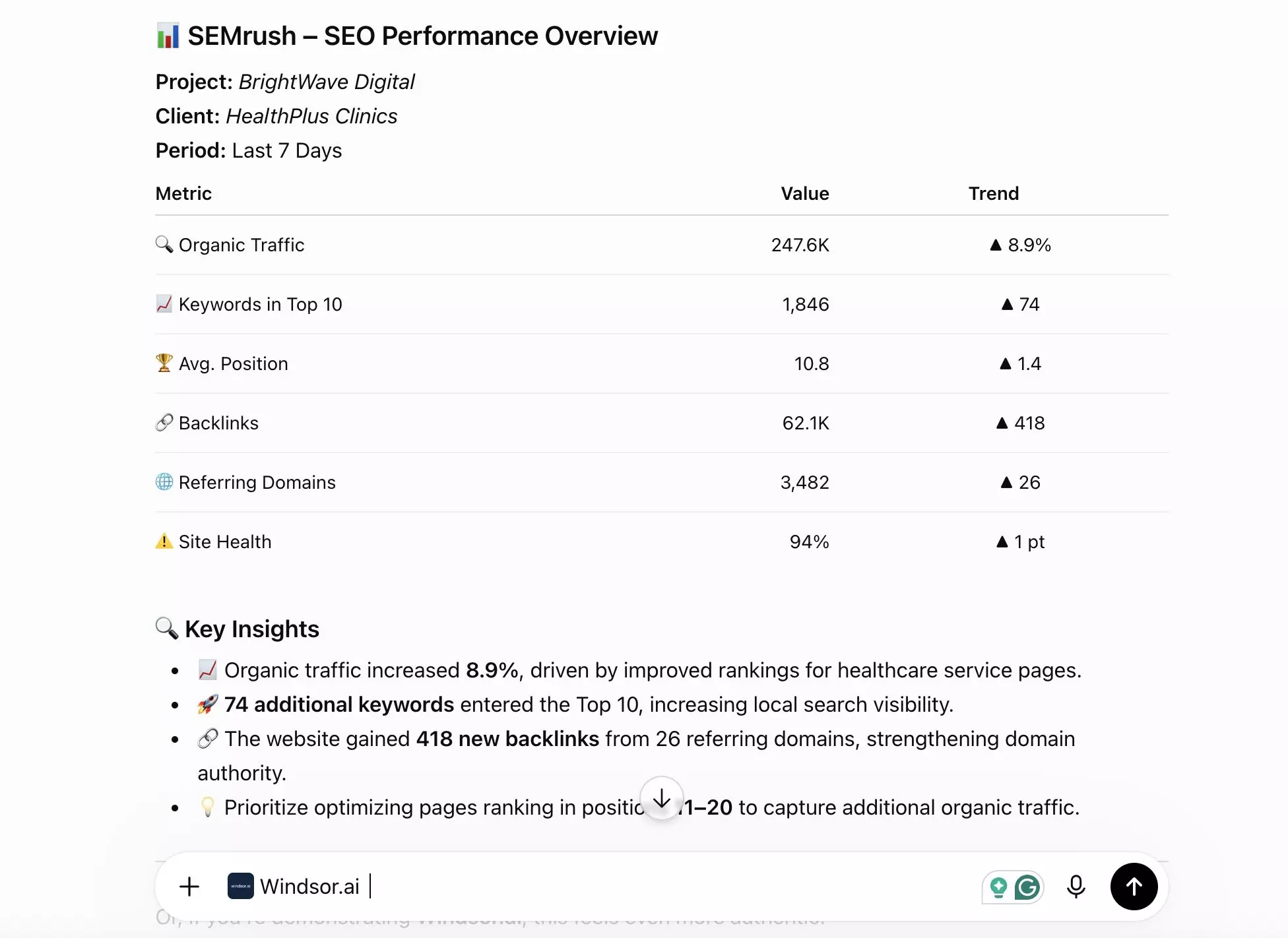1288x938 pixels.
Task: Click the 1.4 trend for Avg. Position
Action: pyautogui.click(x=1020, y=363)
